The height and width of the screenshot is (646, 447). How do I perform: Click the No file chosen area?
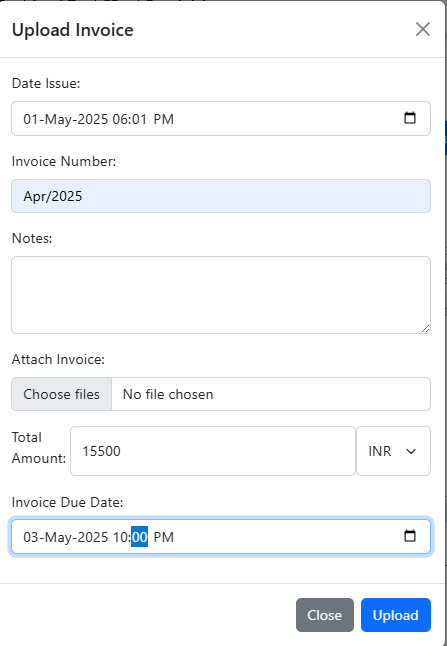point(271,394)
